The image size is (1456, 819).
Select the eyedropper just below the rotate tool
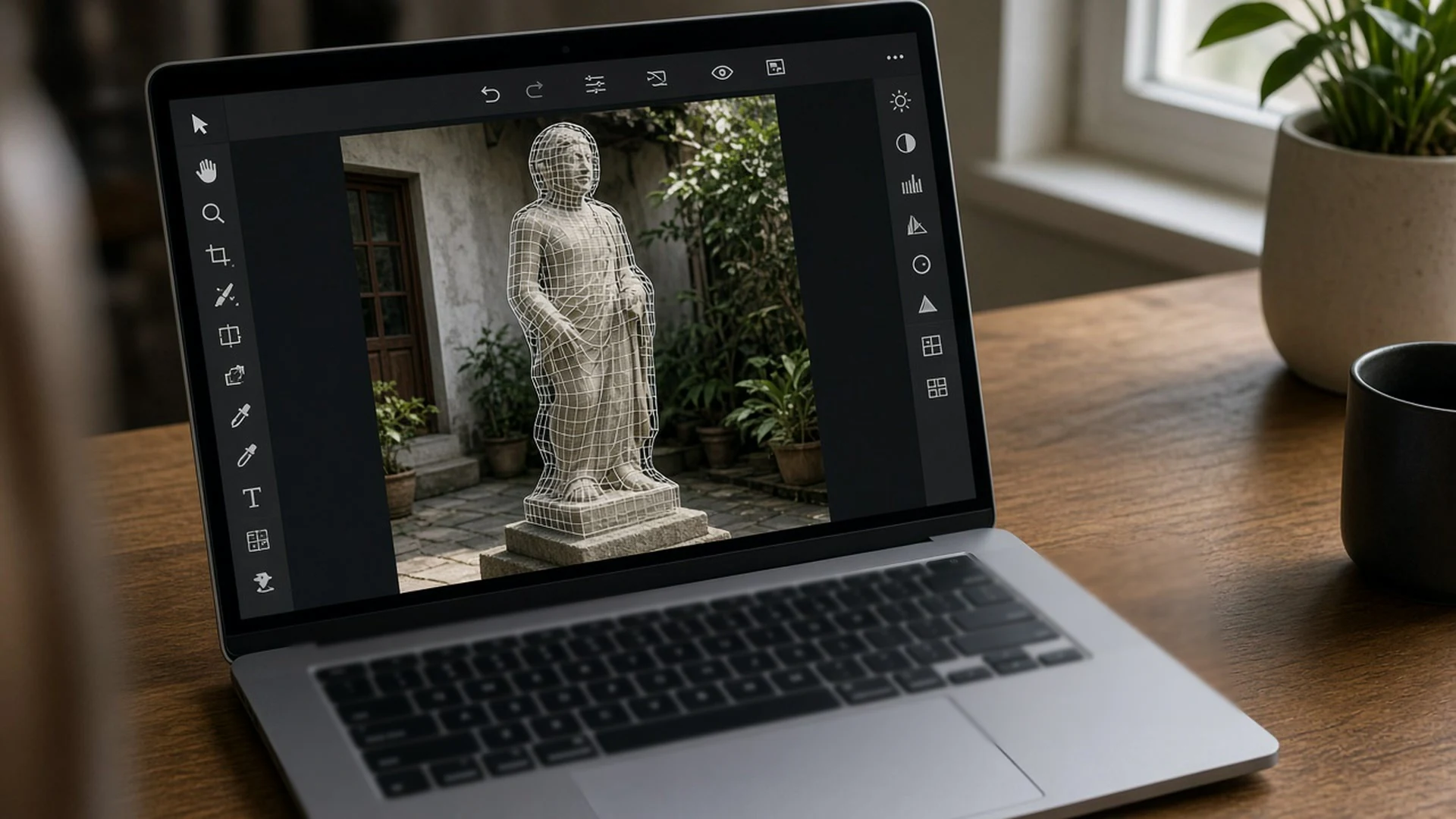[240, 416]
